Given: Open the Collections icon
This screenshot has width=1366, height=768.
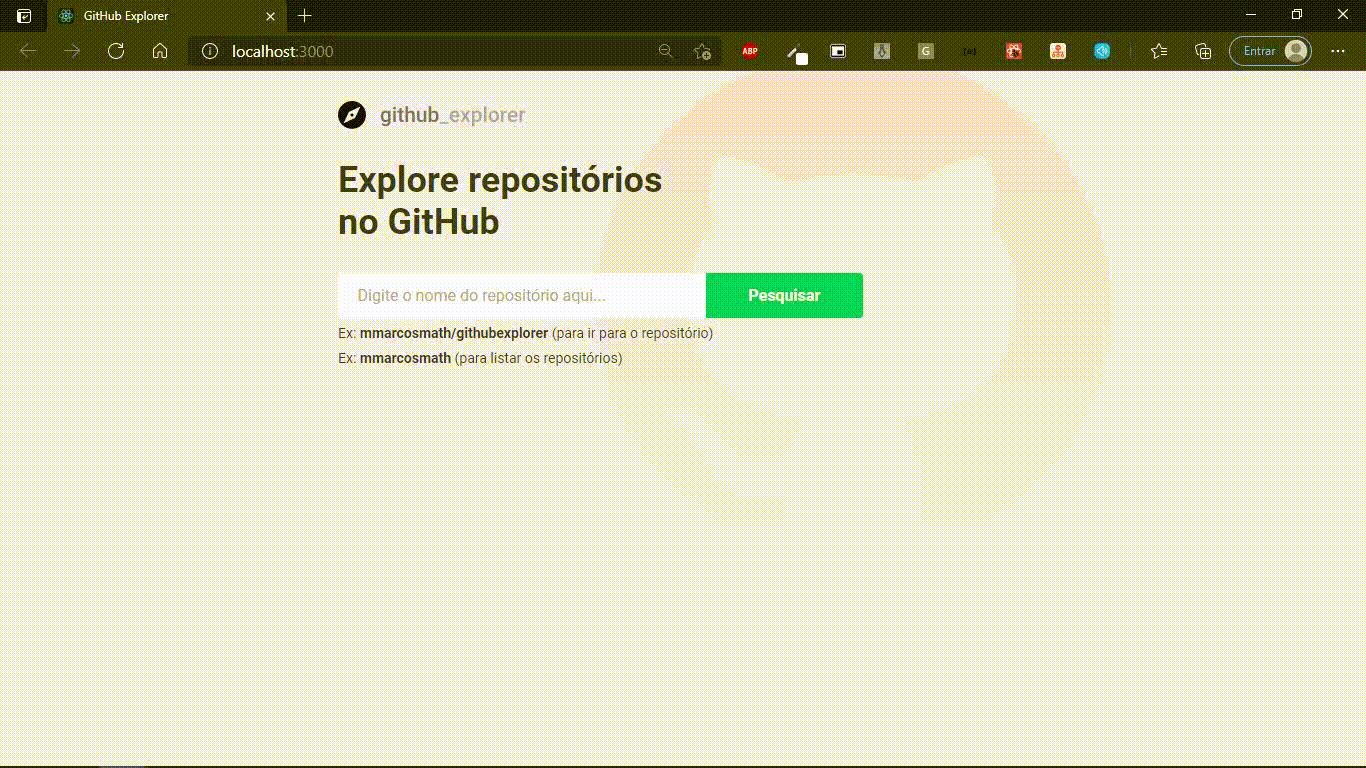Looking at the screenshot, I should (1203, 51).
